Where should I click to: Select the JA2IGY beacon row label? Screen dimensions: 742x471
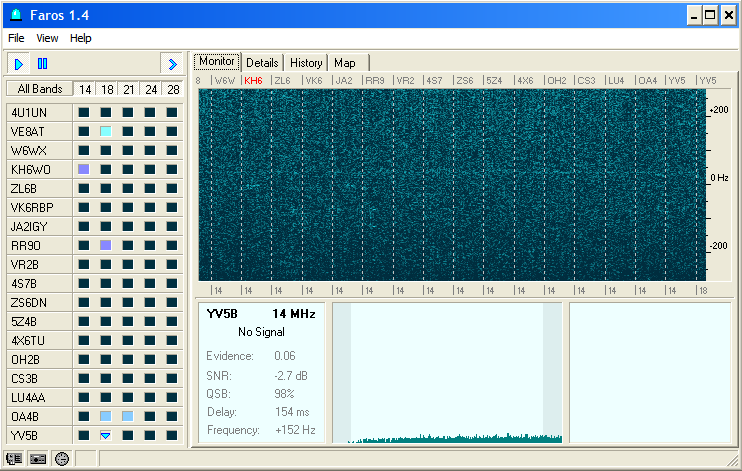40,226
